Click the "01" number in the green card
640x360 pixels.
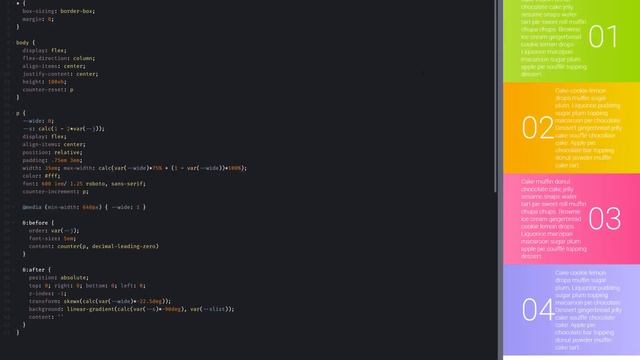(603, 37)
